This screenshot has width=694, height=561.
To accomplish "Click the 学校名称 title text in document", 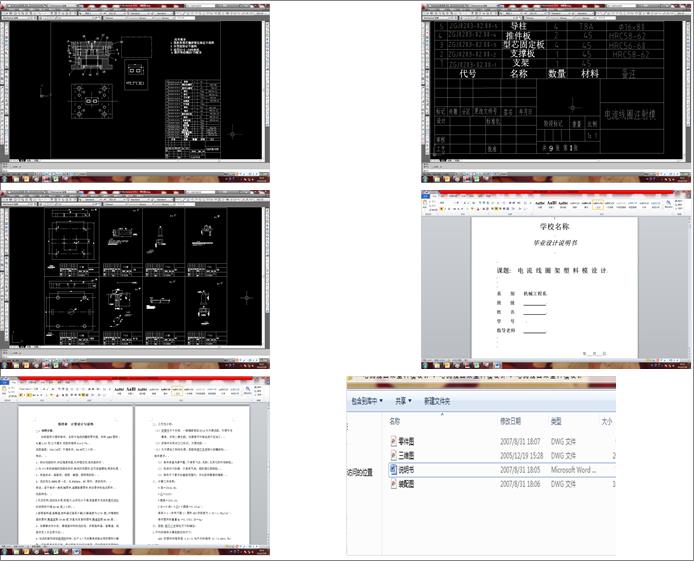I will click(555, 227).
